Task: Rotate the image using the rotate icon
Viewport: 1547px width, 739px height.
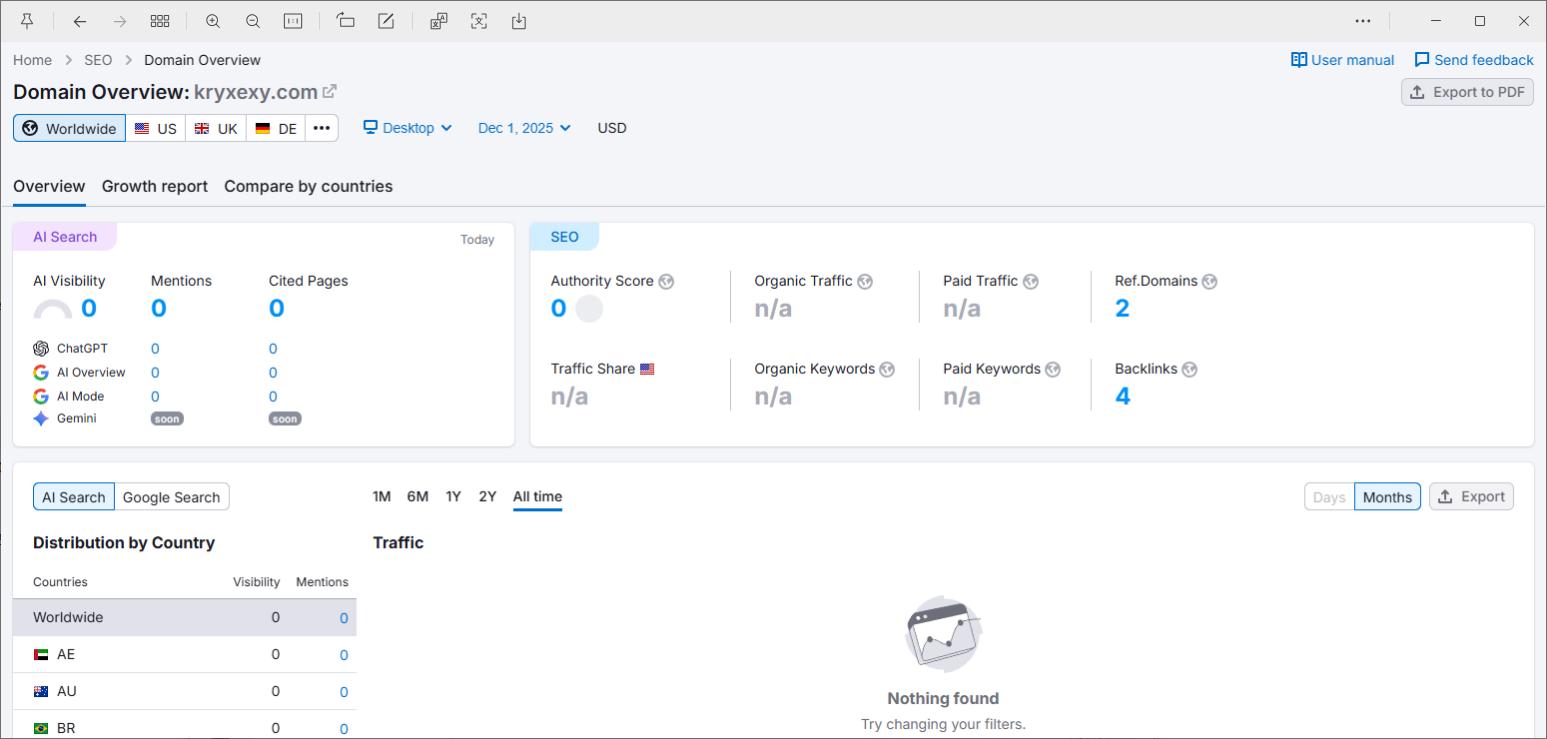Action: (346, 21)
